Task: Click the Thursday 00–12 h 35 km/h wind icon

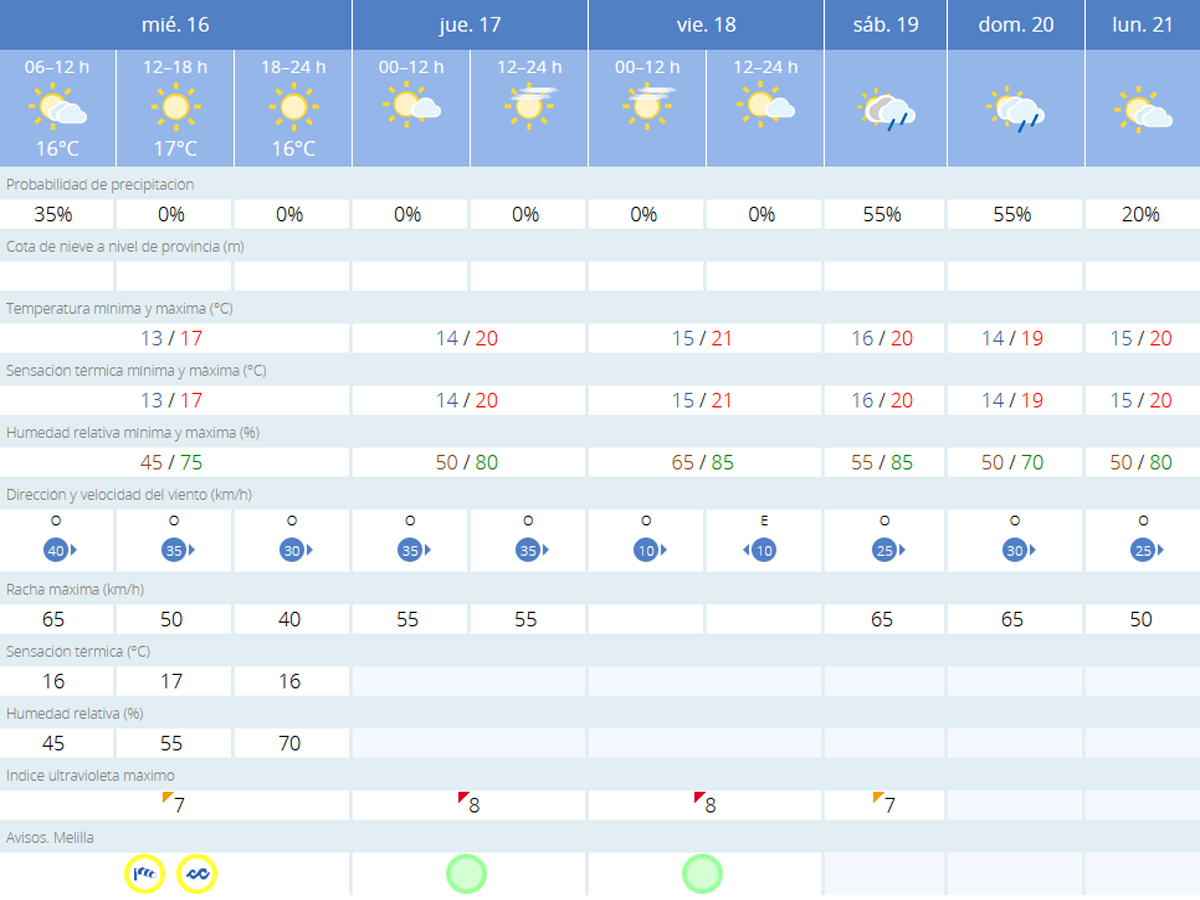Action: coord(412,550)
